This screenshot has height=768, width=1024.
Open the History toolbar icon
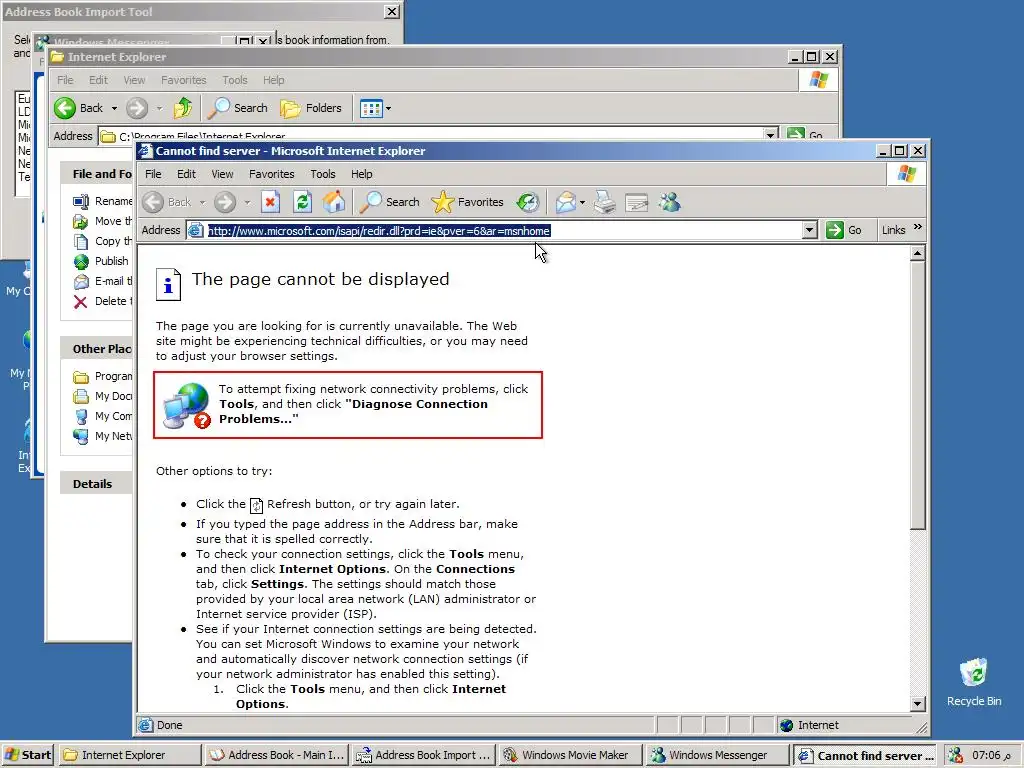coord(528,202)
